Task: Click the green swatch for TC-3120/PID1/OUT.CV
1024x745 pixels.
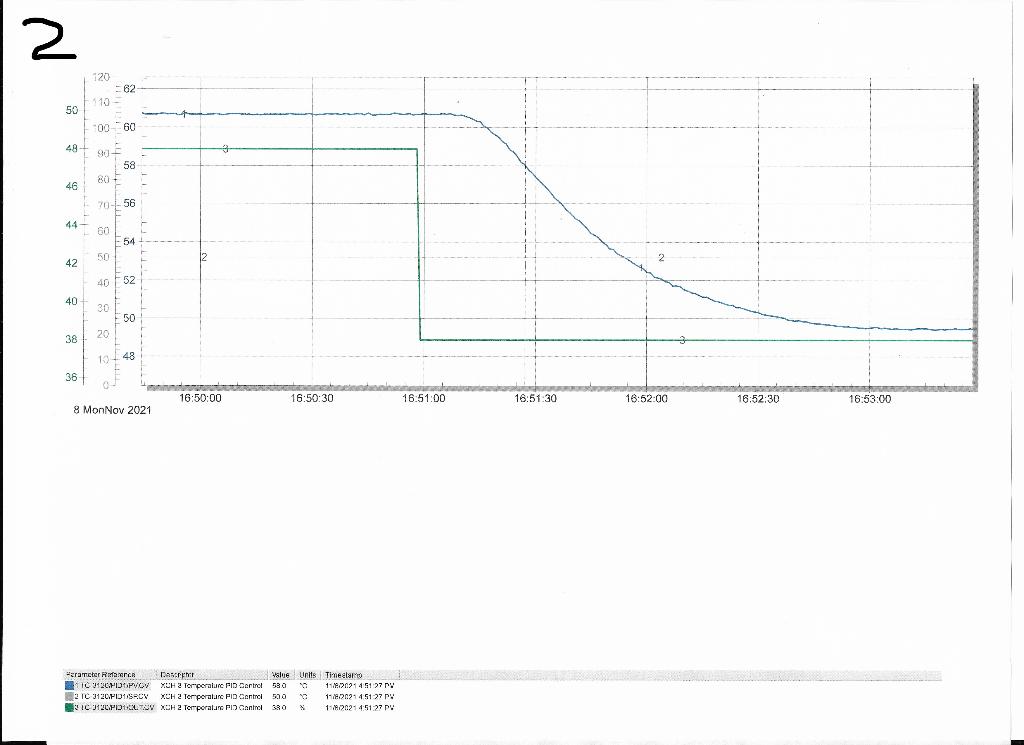Action: tap(68, 706)
